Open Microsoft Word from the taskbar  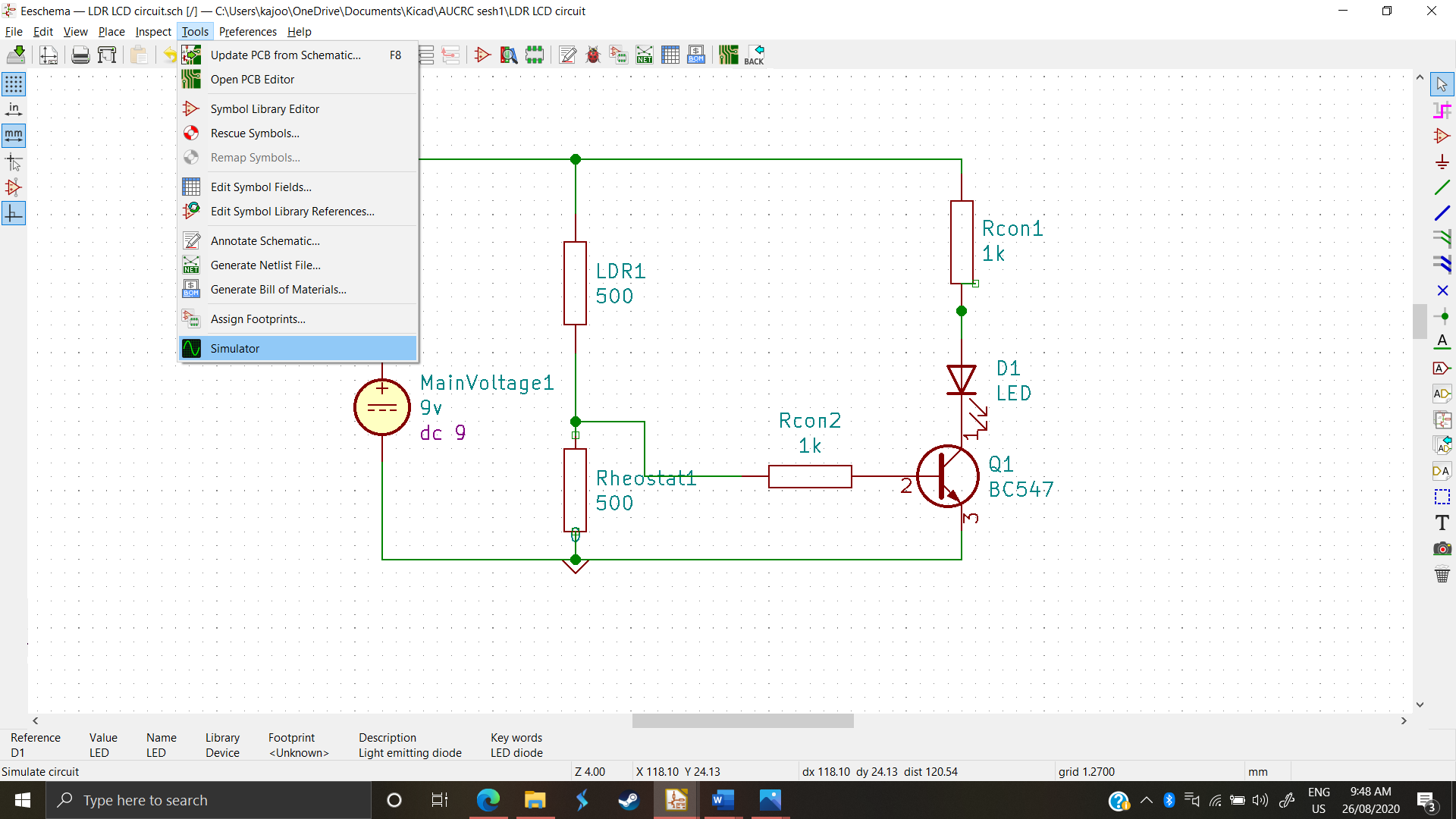click(723, 800)
